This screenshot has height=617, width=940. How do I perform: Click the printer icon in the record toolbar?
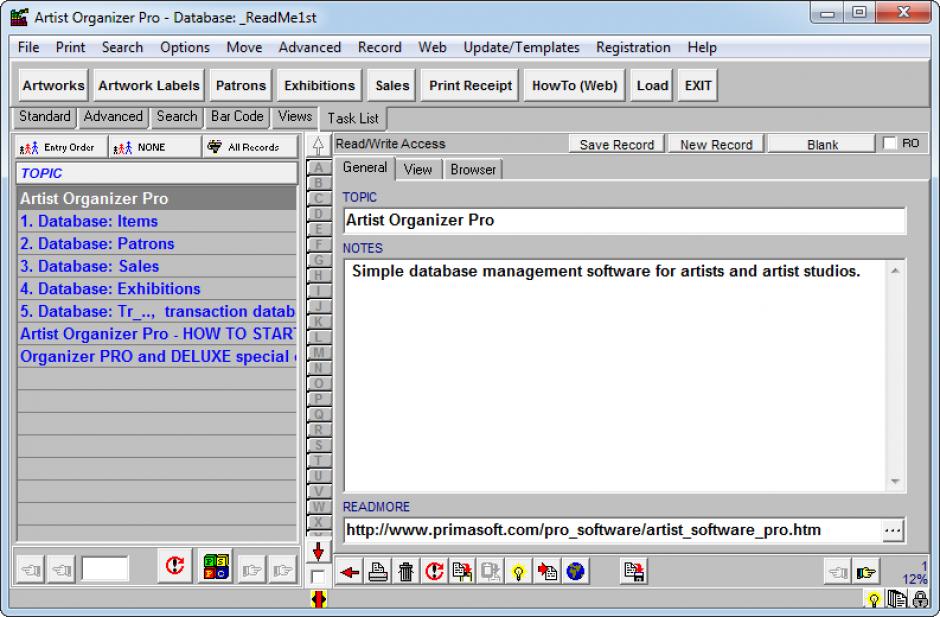click(x=378, y=571)
